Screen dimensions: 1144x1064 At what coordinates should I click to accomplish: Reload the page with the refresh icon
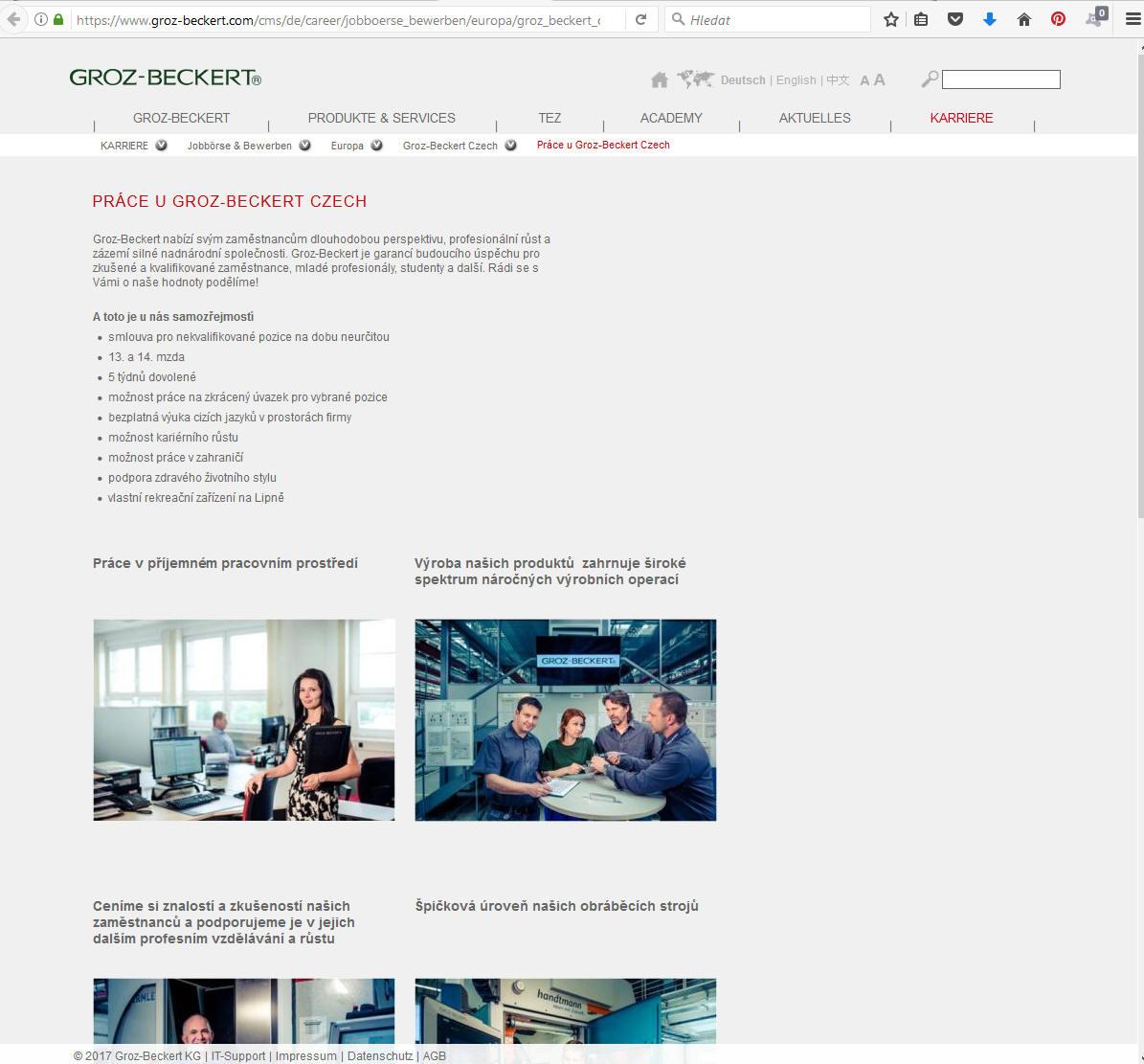(x=640, y=20)
